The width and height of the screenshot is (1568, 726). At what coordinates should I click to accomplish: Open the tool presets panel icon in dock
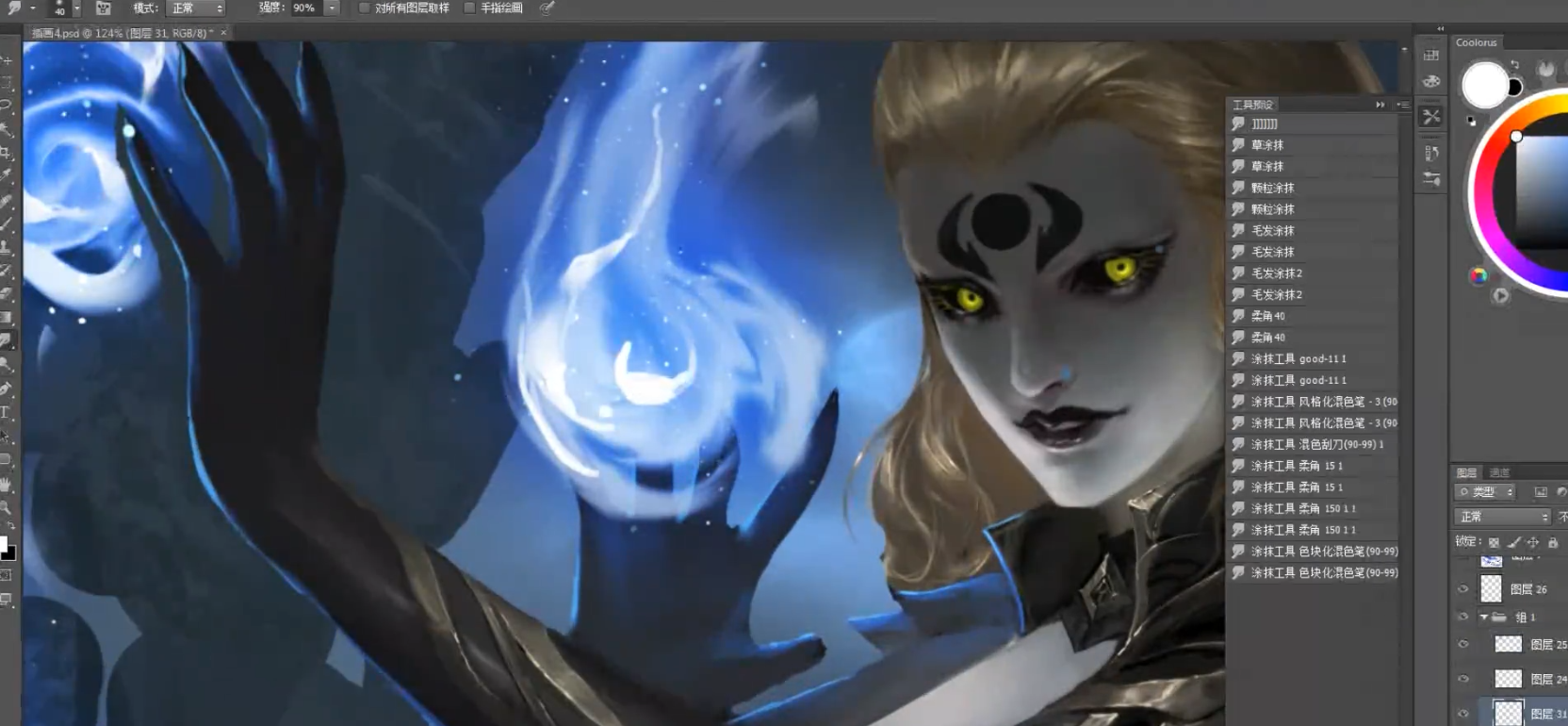pyautogui.click(x=1431, y=117)
